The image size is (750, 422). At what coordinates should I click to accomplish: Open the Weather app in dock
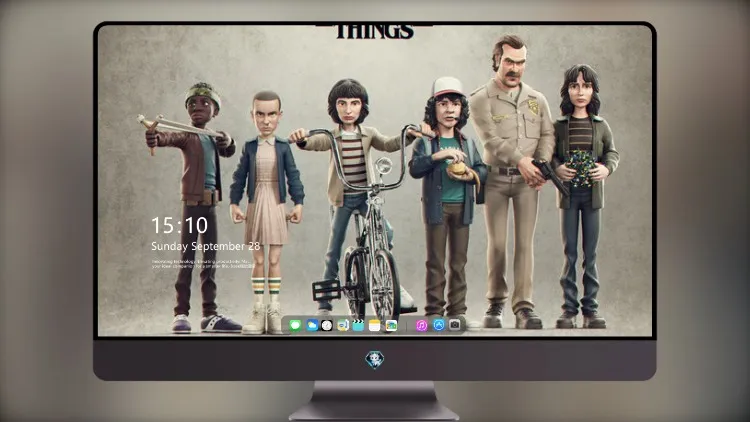(x=312, y=325)
